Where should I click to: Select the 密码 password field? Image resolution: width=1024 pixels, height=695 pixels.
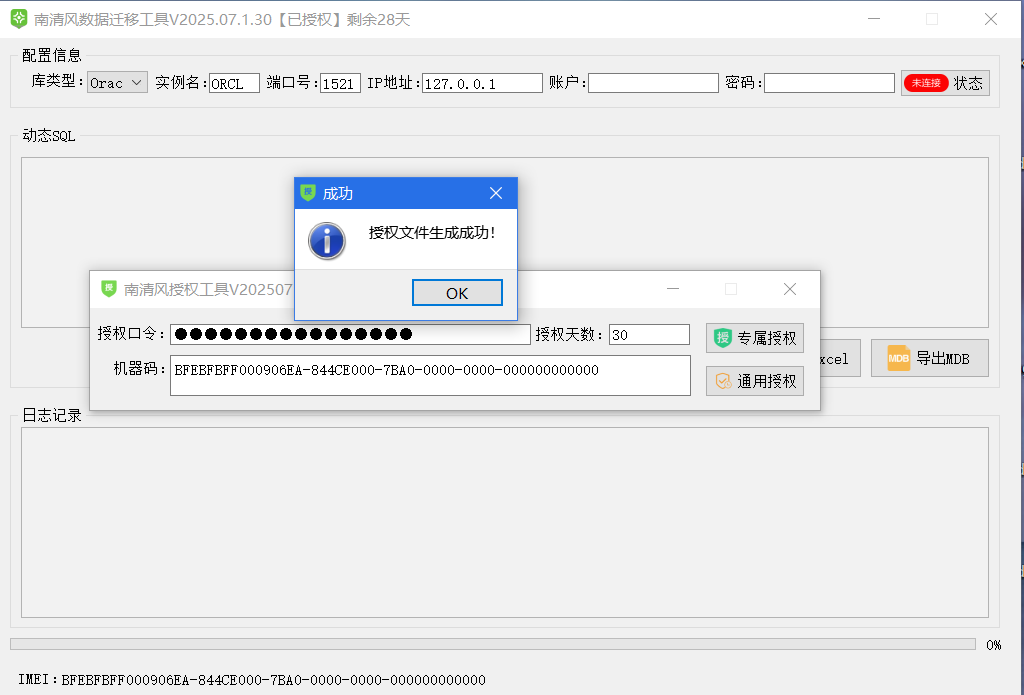[829, 83]
